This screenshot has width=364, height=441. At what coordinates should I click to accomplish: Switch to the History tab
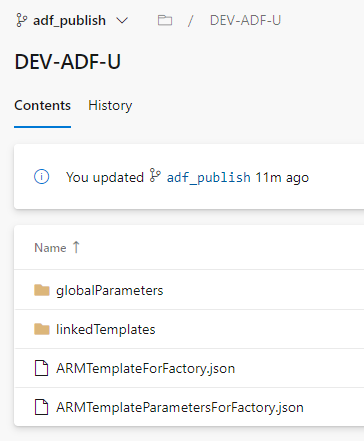110,106
